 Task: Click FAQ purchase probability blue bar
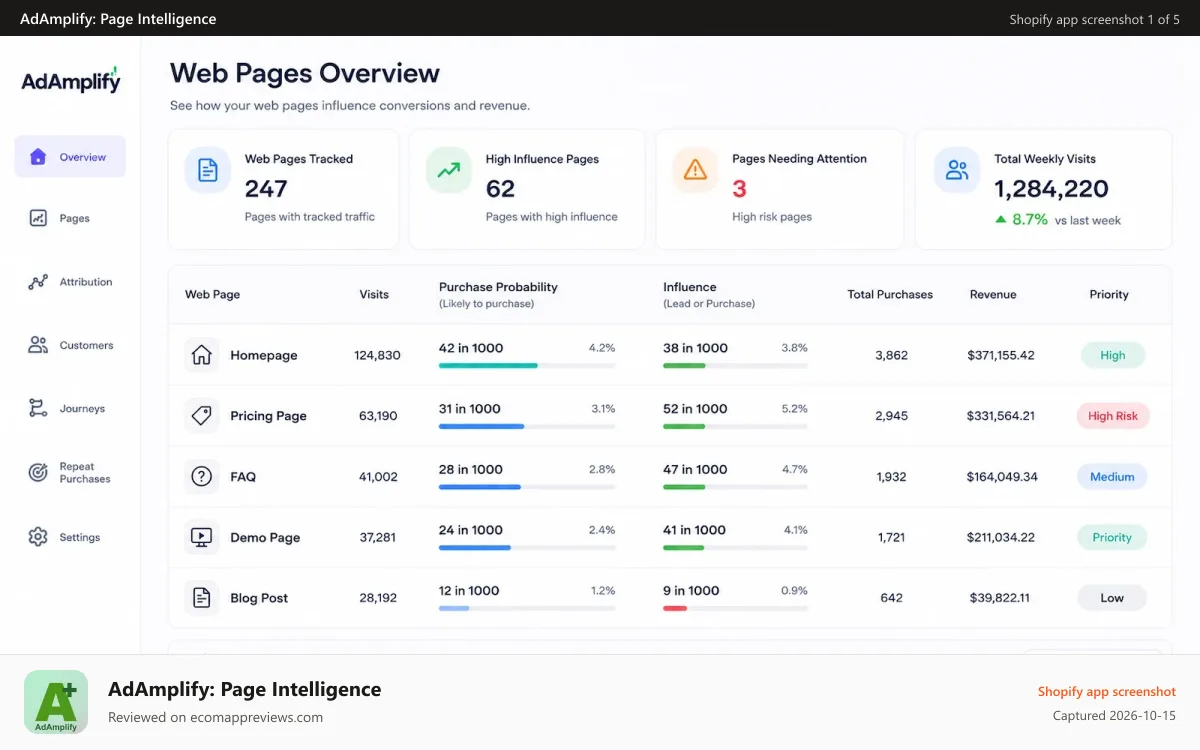coord(480,487)
